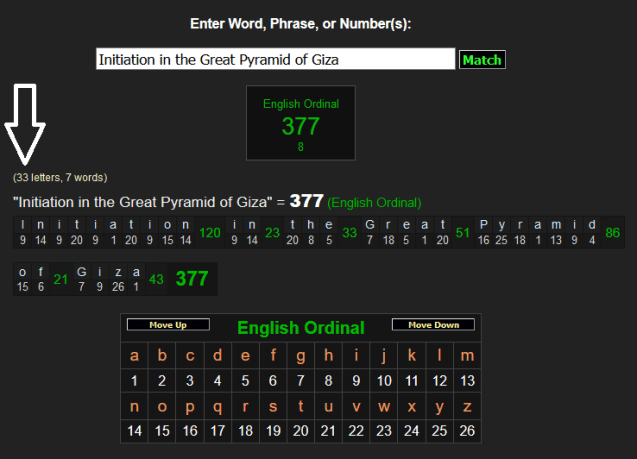Screen dimensions: 637x459
Task: Click the Move Down button
Action: coord(433,325)
